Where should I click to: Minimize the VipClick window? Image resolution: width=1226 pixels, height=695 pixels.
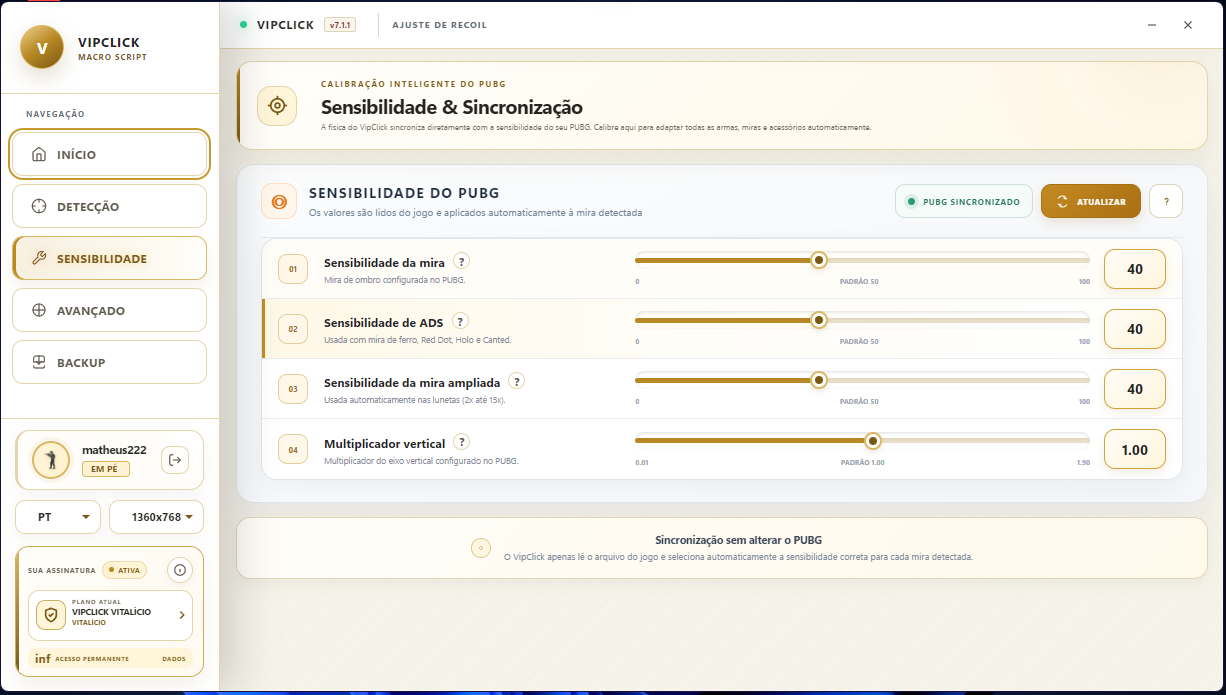click(1153, 25)
